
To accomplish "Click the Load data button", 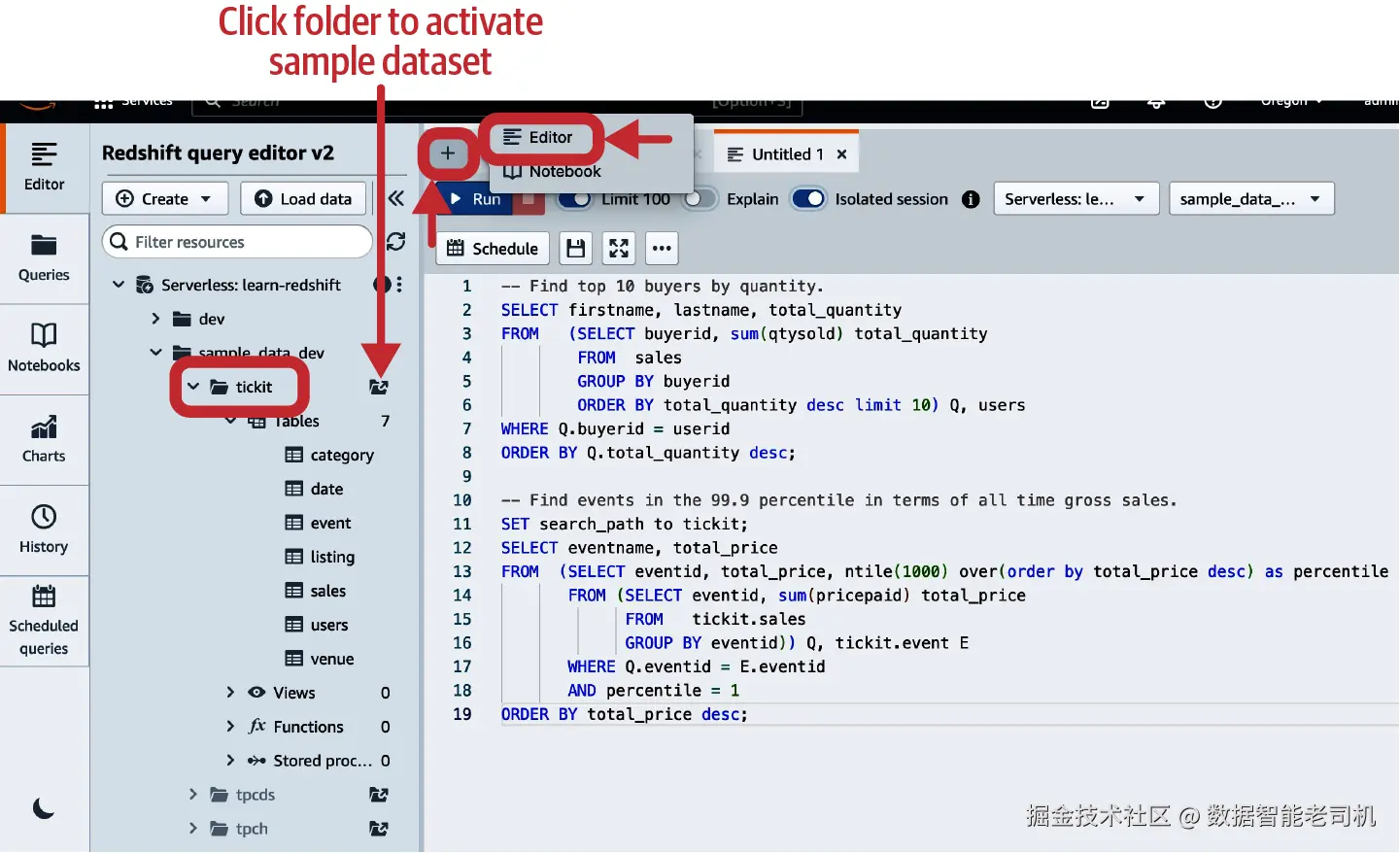I will coord(304,199).
